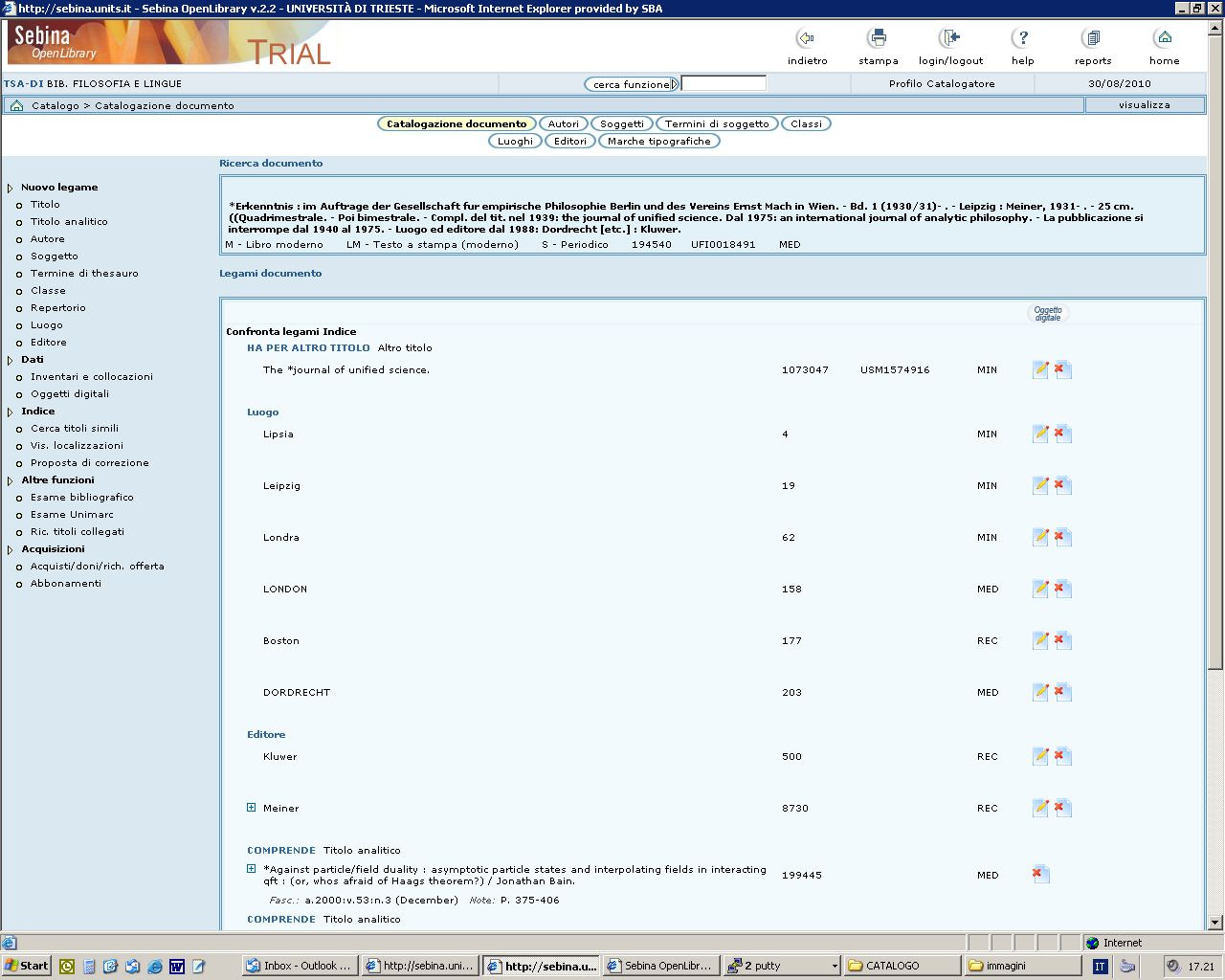
Task: Delete the Kluwer publisher link
Action: (1061, 756)
